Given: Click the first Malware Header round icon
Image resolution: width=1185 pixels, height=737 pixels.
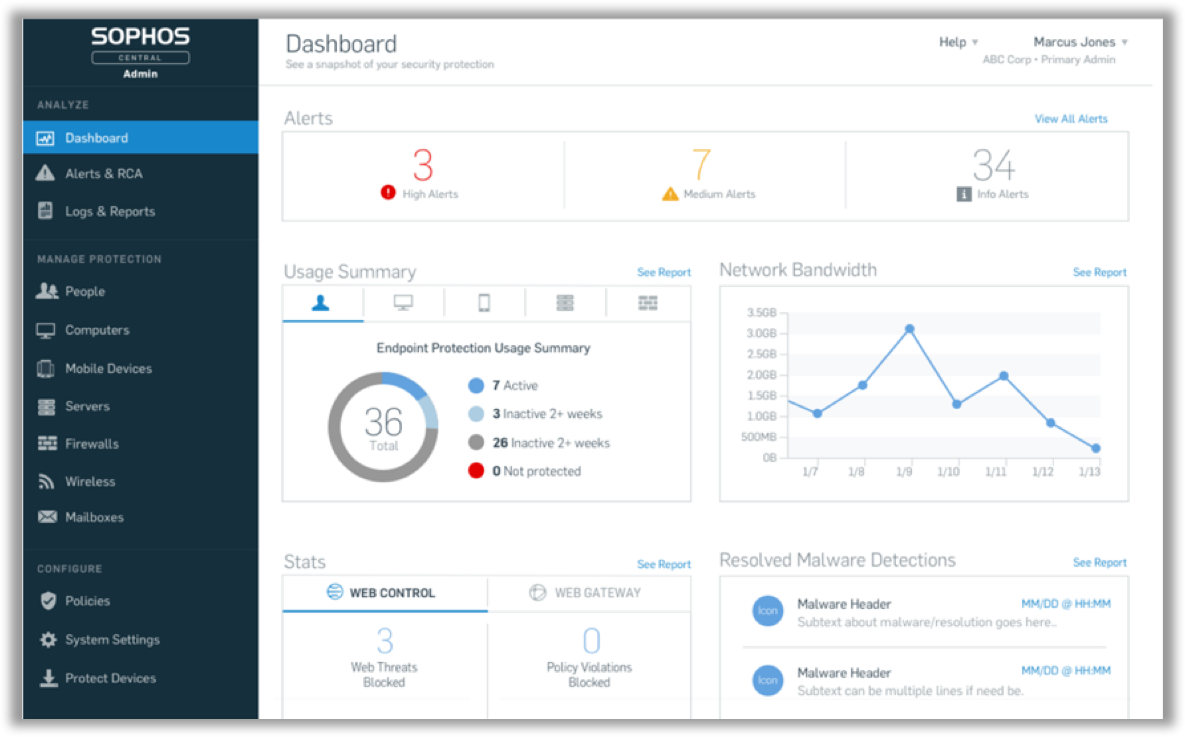Looking at the screenshot, I should pyautogui.click(x=767, y=611).
